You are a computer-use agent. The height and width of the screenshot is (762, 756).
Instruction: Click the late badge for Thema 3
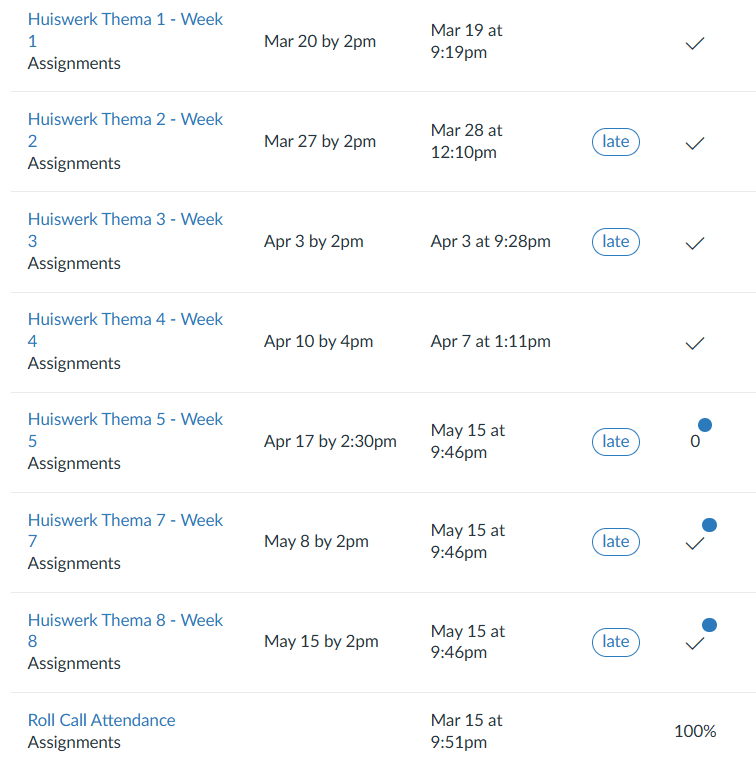click(x=615, y=242)
